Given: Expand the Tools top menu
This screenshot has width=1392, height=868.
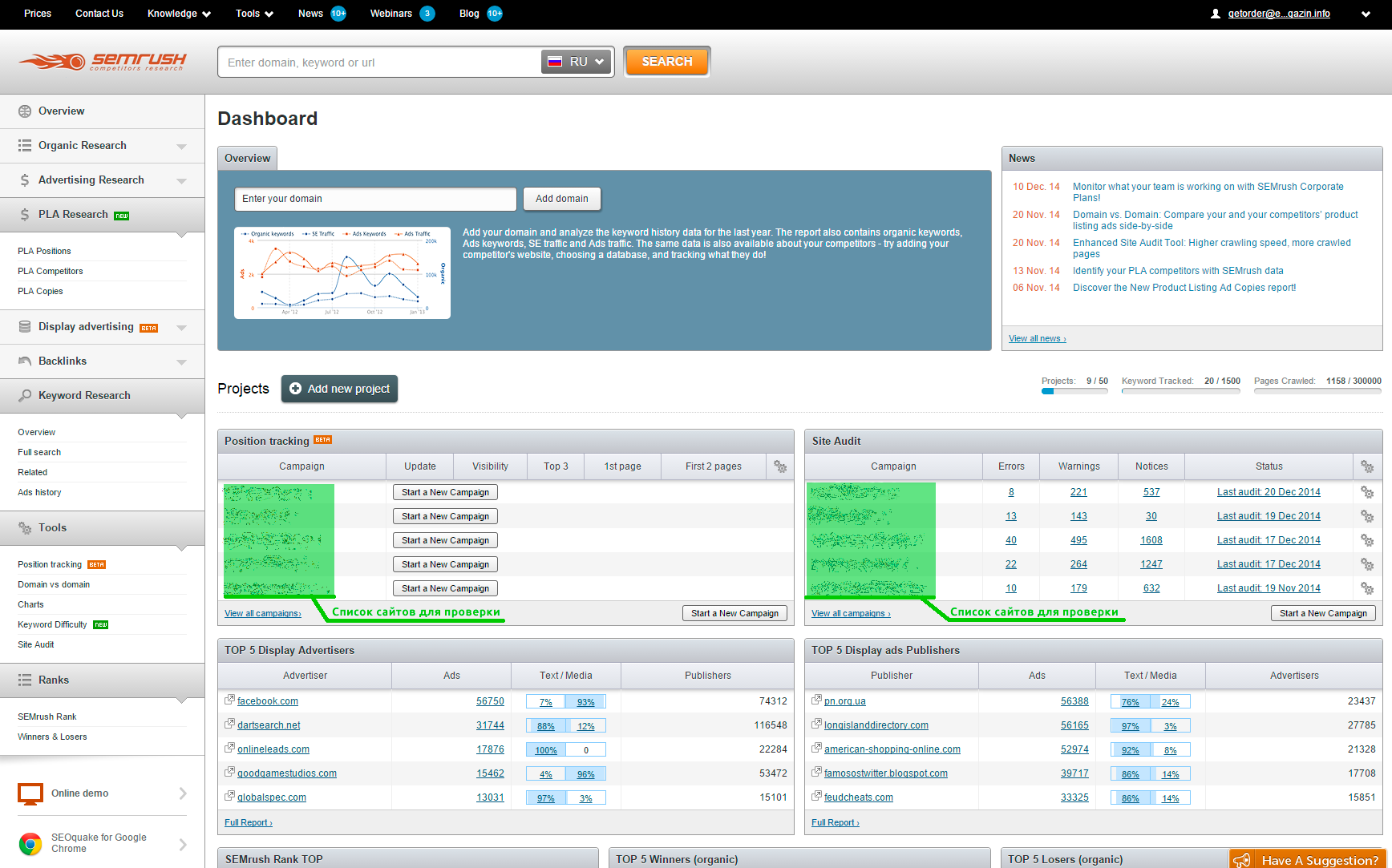Looking at the screenshot, I should pyautogui.click(x=255, y=14).
